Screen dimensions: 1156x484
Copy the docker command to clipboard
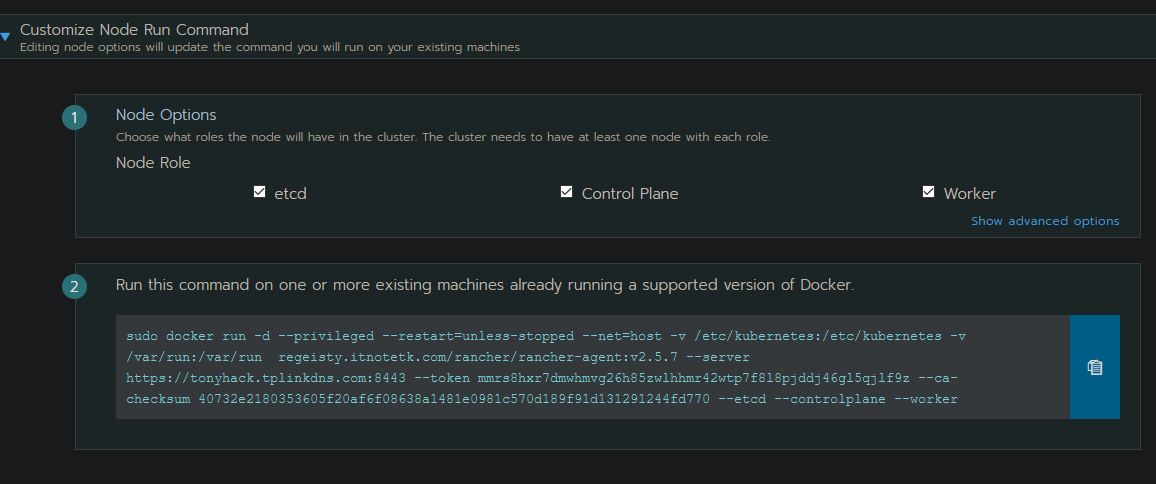coord(1094,367)
